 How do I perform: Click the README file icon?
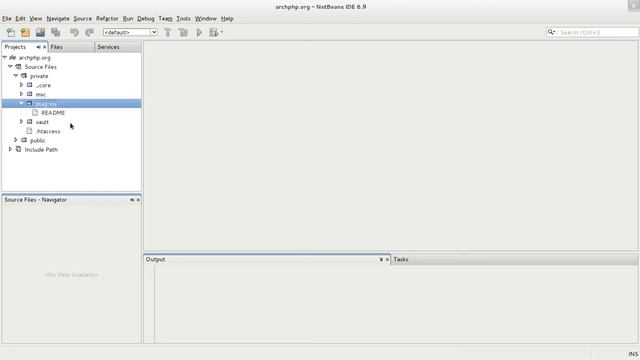[x=35, y=112]
